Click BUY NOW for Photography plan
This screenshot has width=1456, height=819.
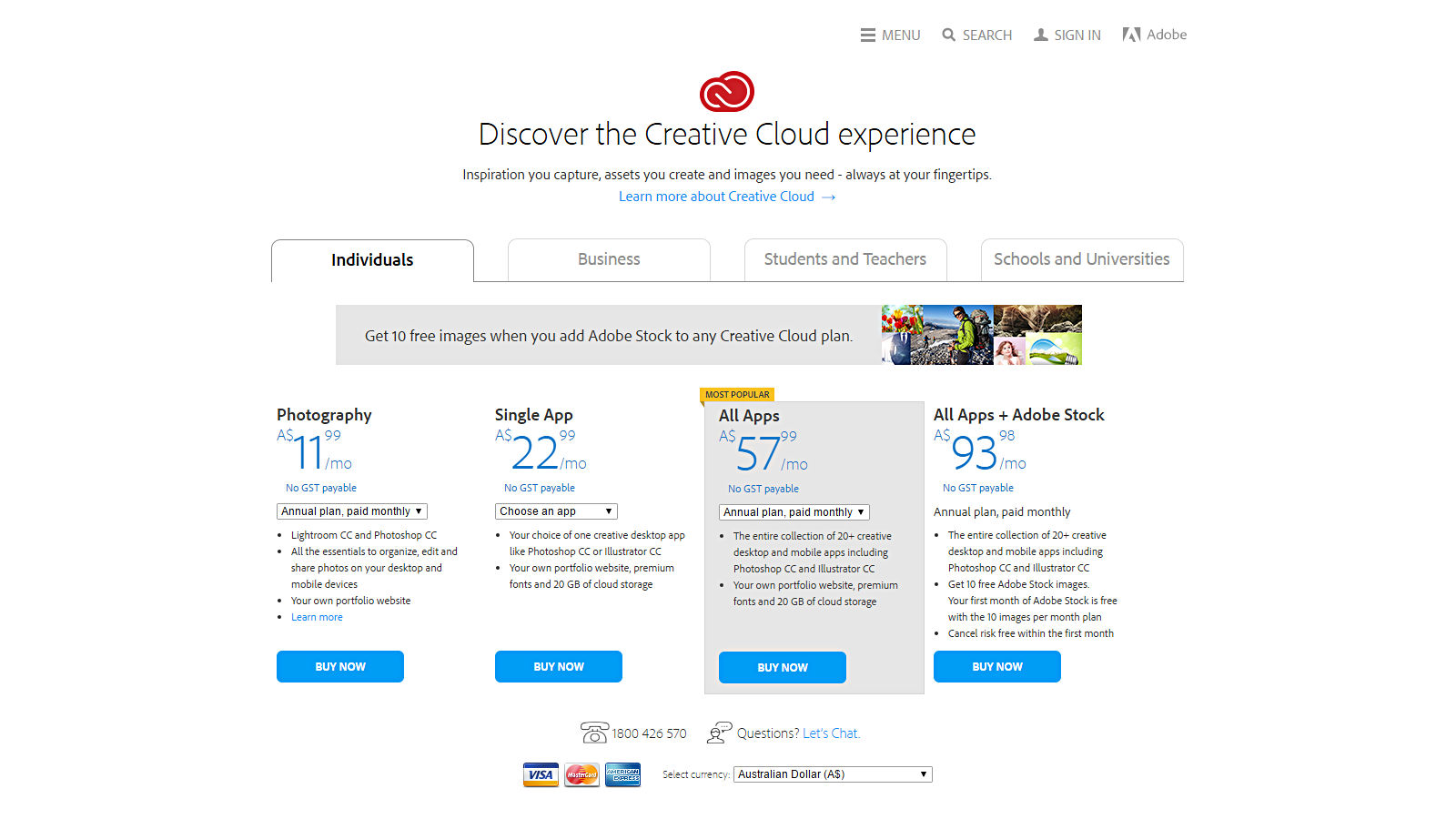click(x=340, y=666)
